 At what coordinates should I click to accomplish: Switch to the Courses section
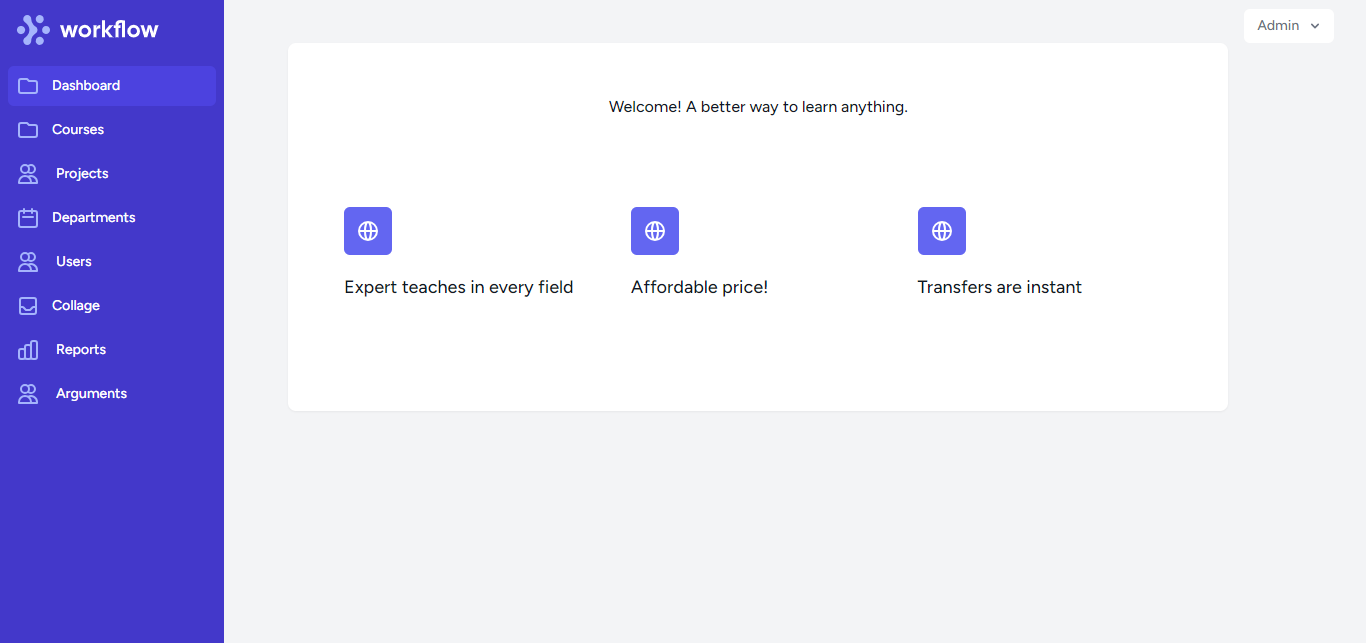77,129
